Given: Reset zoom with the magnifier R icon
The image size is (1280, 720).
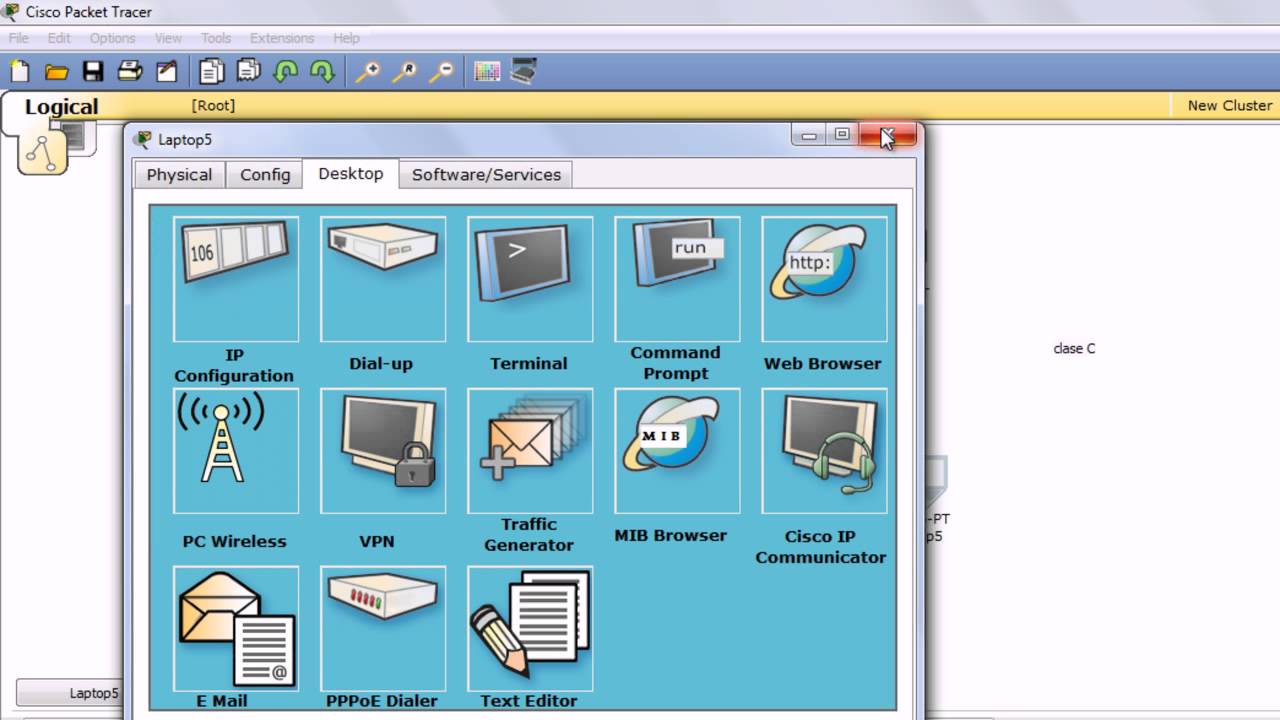Looking at the screenshot, I should [404, 71].
